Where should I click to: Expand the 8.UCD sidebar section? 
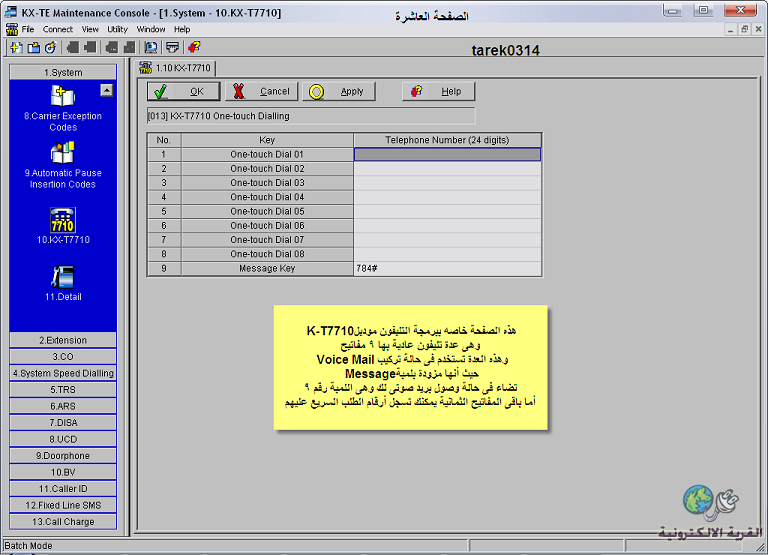[63, 439]
